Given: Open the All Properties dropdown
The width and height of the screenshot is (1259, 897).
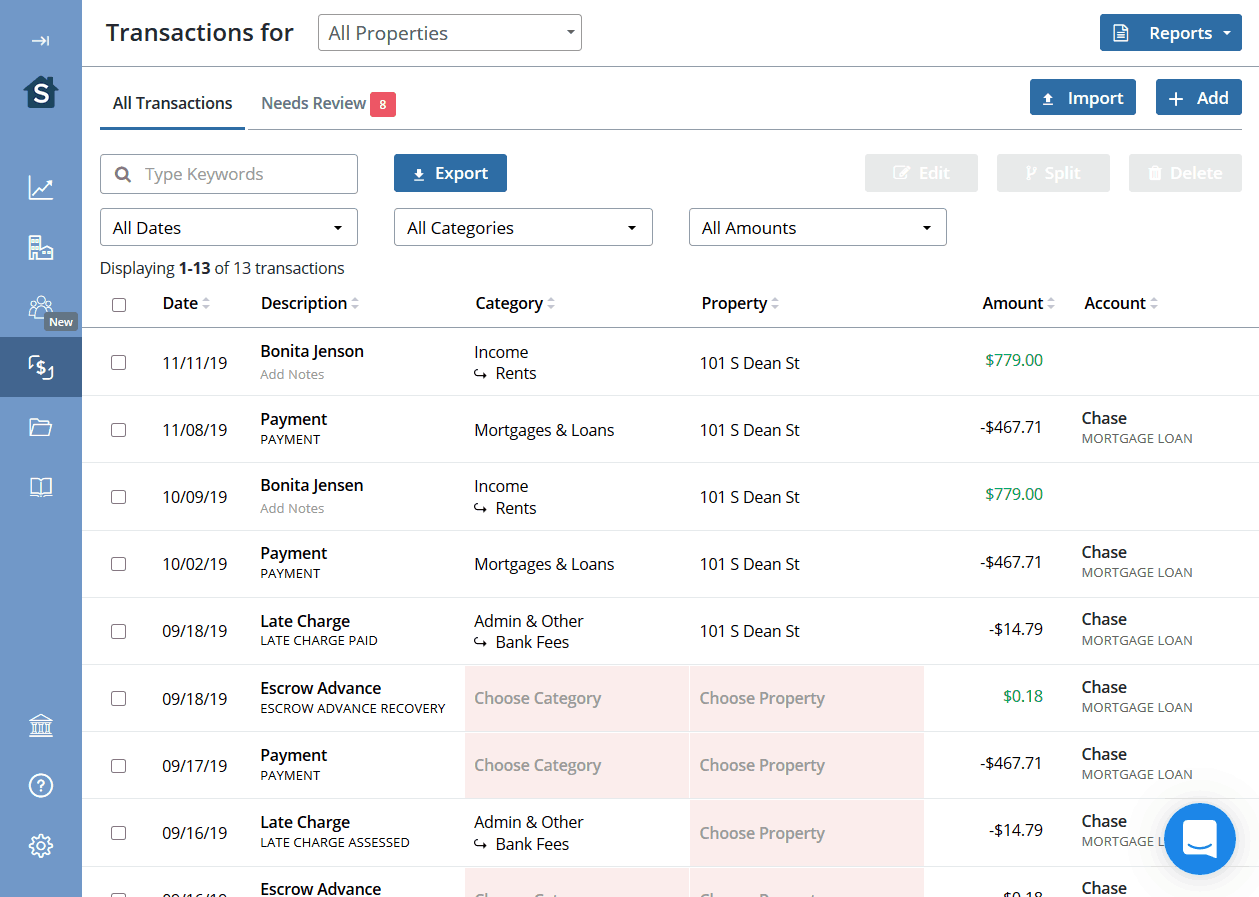Looking at the screenshot, I should (449, 33).
